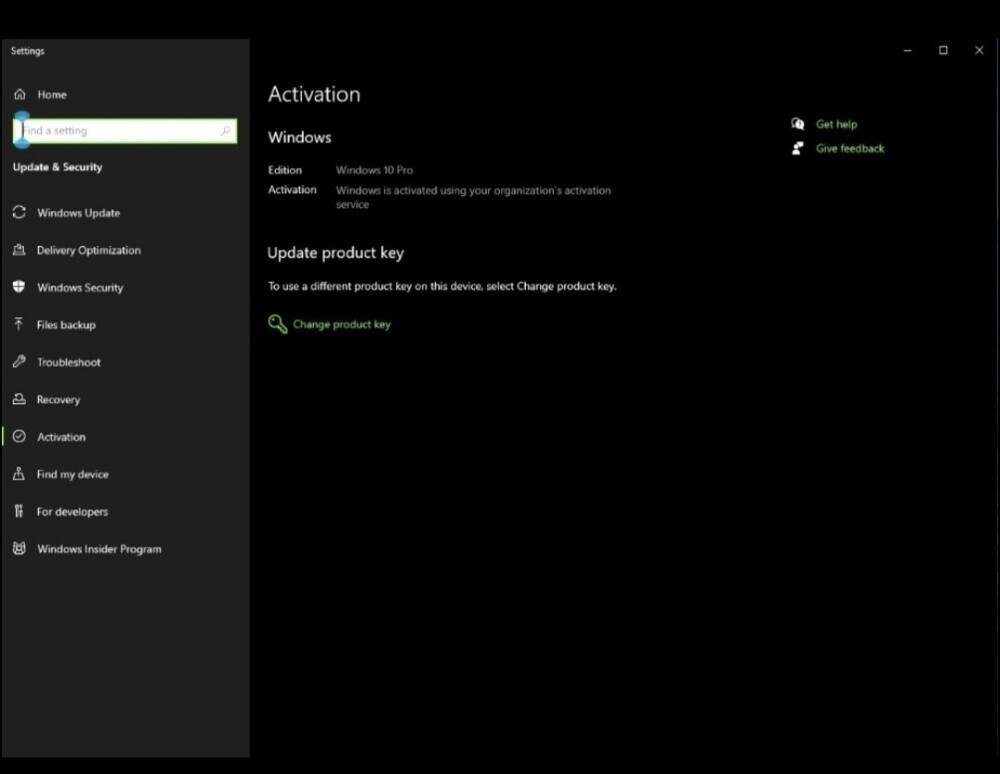Click the Find my device icon
This screenshot has width=1000, height=774.
pyautogui.click(x=19, y=474)
